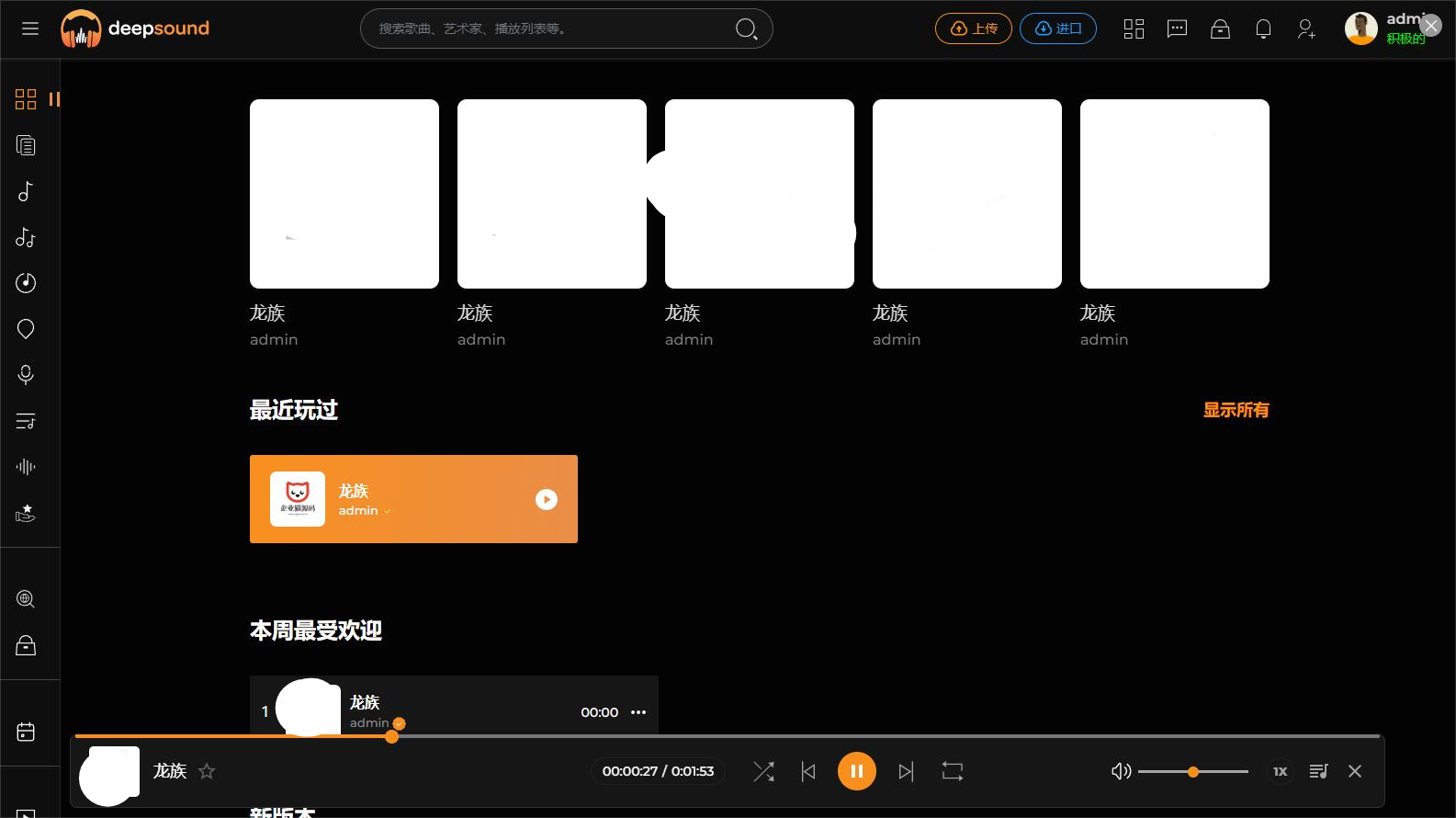Open the admin dropdown chevron on orange card

click(388, 511)
